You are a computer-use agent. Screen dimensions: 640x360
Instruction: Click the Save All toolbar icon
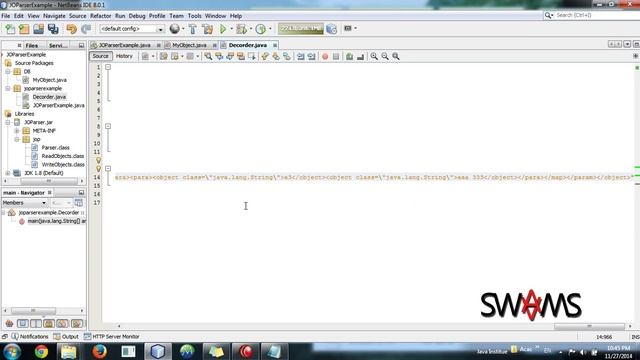pos(53,29)
